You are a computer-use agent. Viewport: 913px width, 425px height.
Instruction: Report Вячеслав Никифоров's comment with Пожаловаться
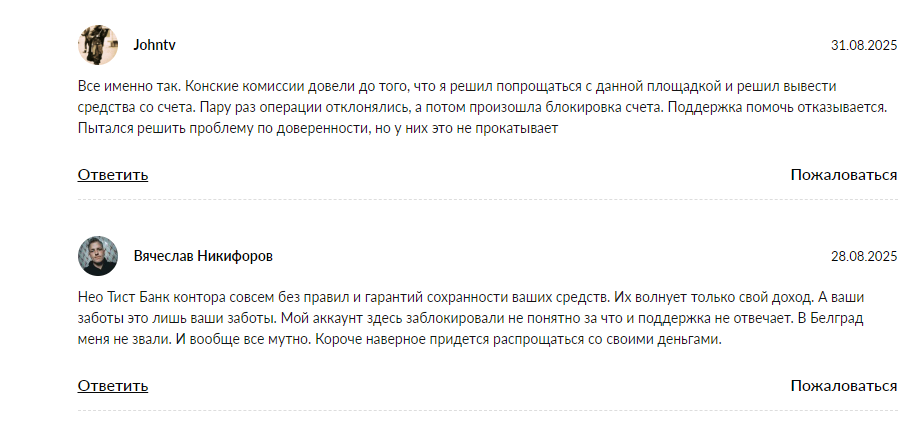pos(843,385)
